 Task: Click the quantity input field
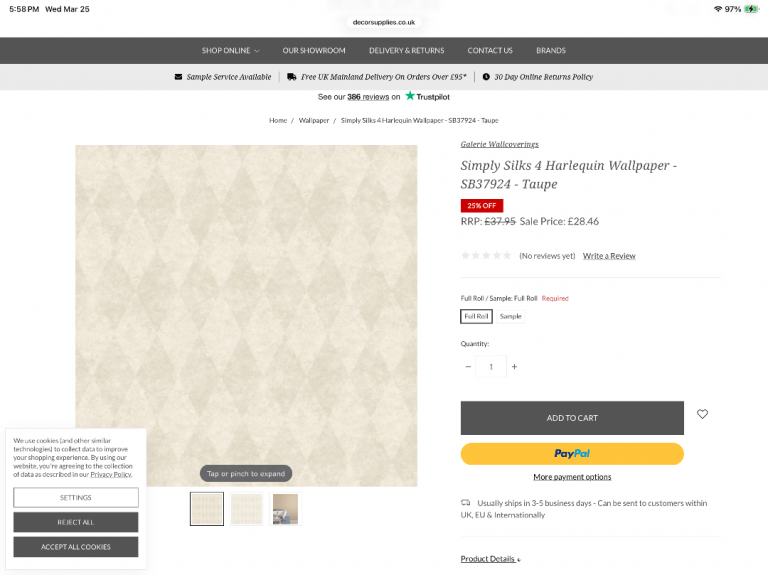(491, 366)
